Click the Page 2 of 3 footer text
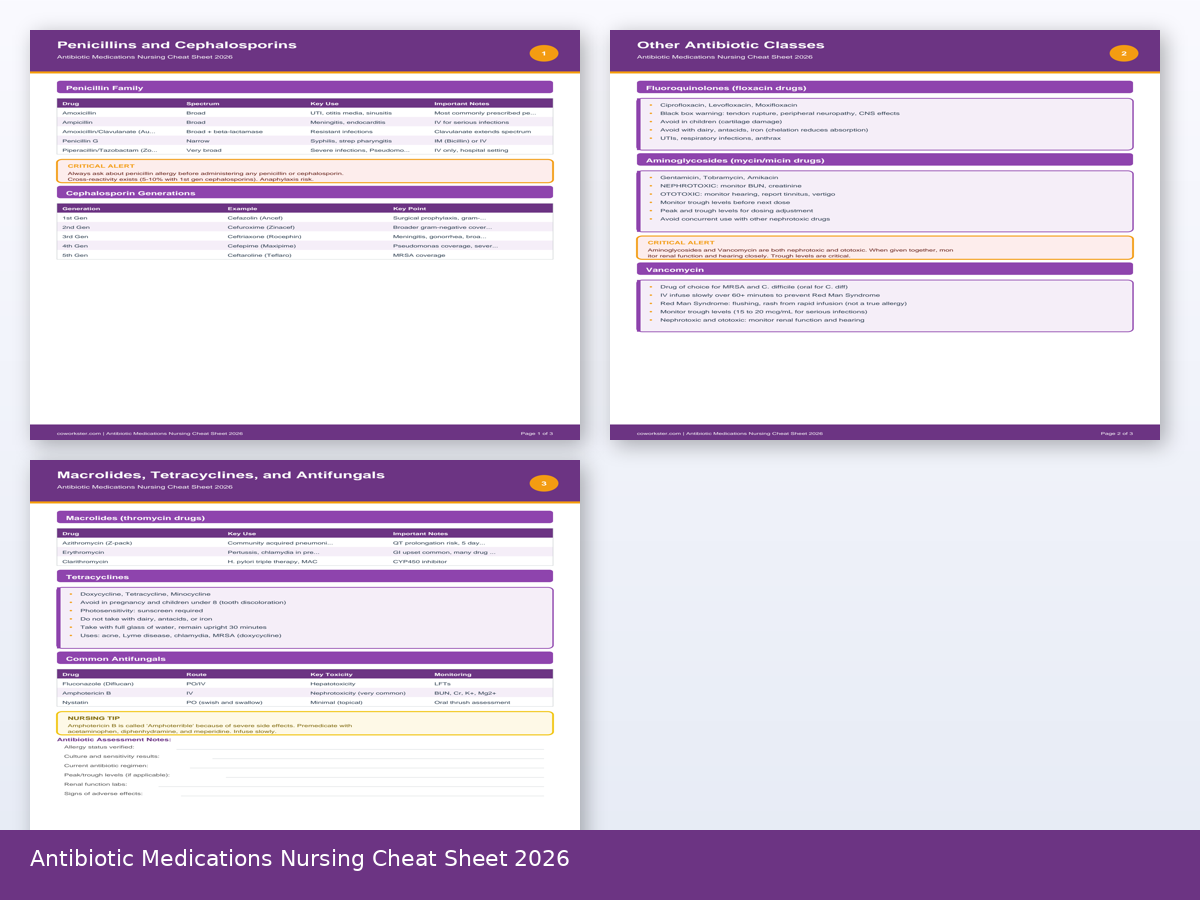1200x900 pixels. pyautogui.click(x=1116, y=433)
